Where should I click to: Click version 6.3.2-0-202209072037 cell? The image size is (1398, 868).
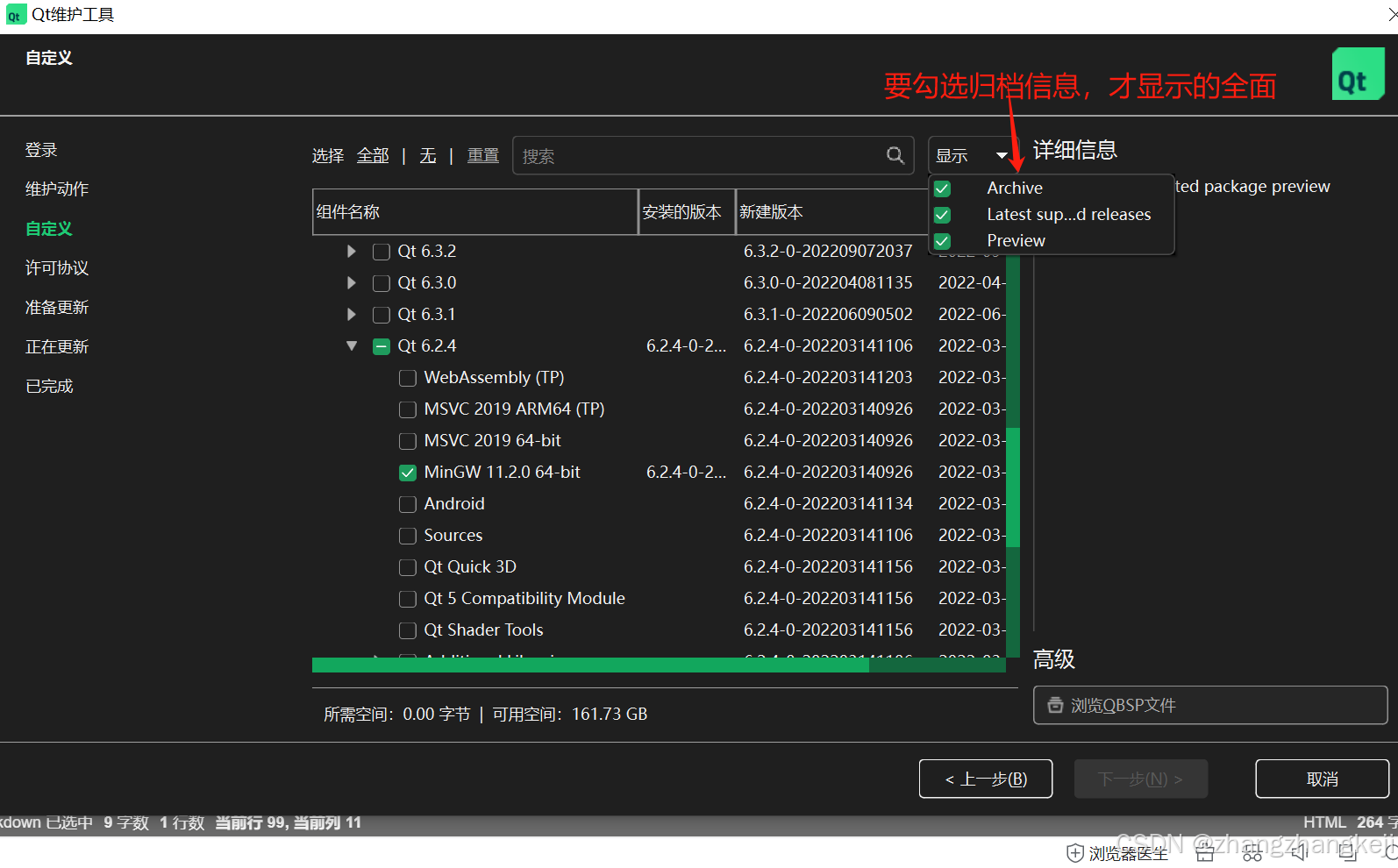tap(828, 252)
